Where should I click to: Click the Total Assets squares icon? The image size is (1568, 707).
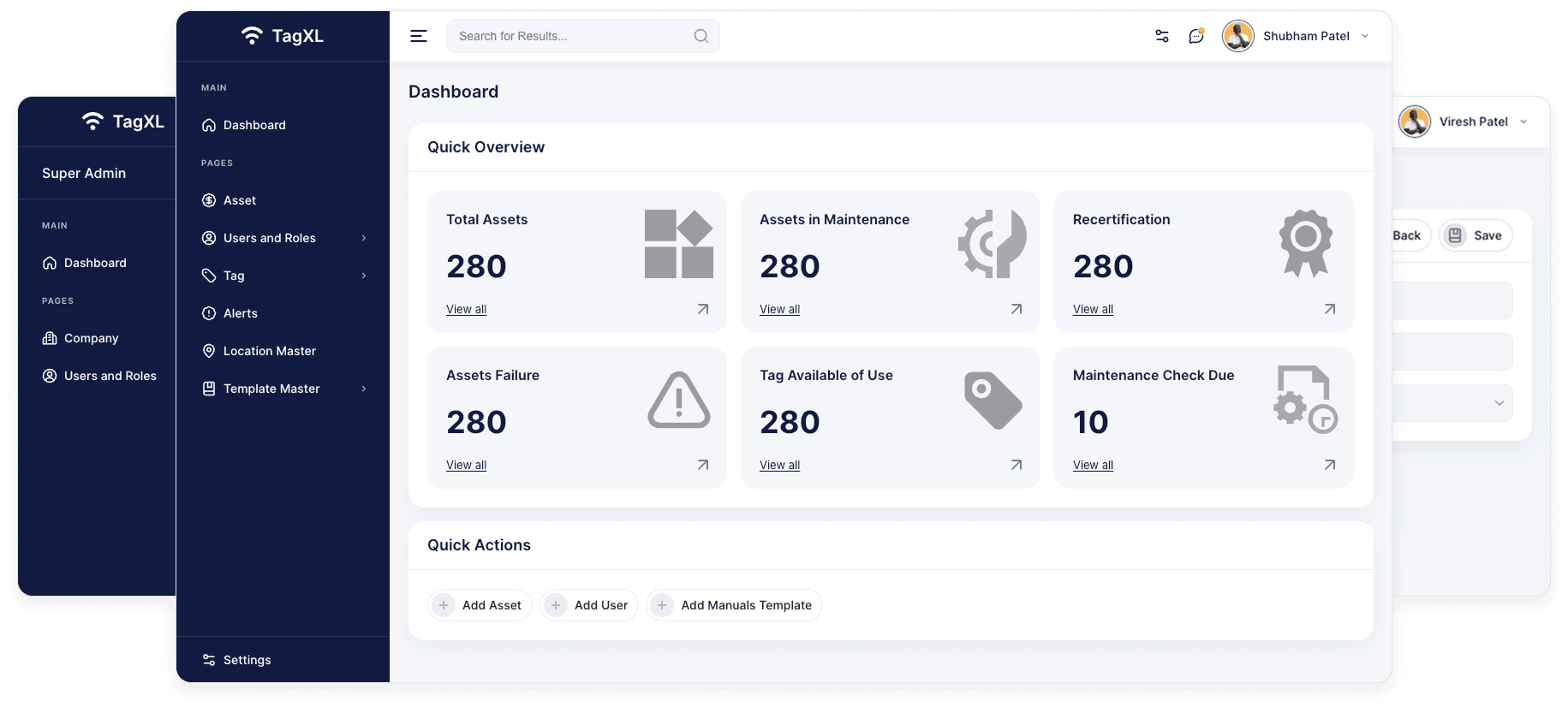(679, 244)
